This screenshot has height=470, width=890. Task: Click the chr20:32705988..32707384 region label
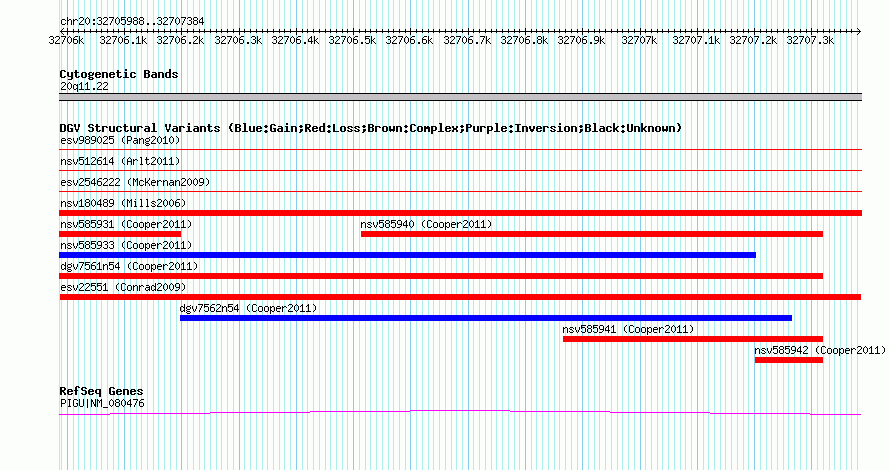pos(132,22)
